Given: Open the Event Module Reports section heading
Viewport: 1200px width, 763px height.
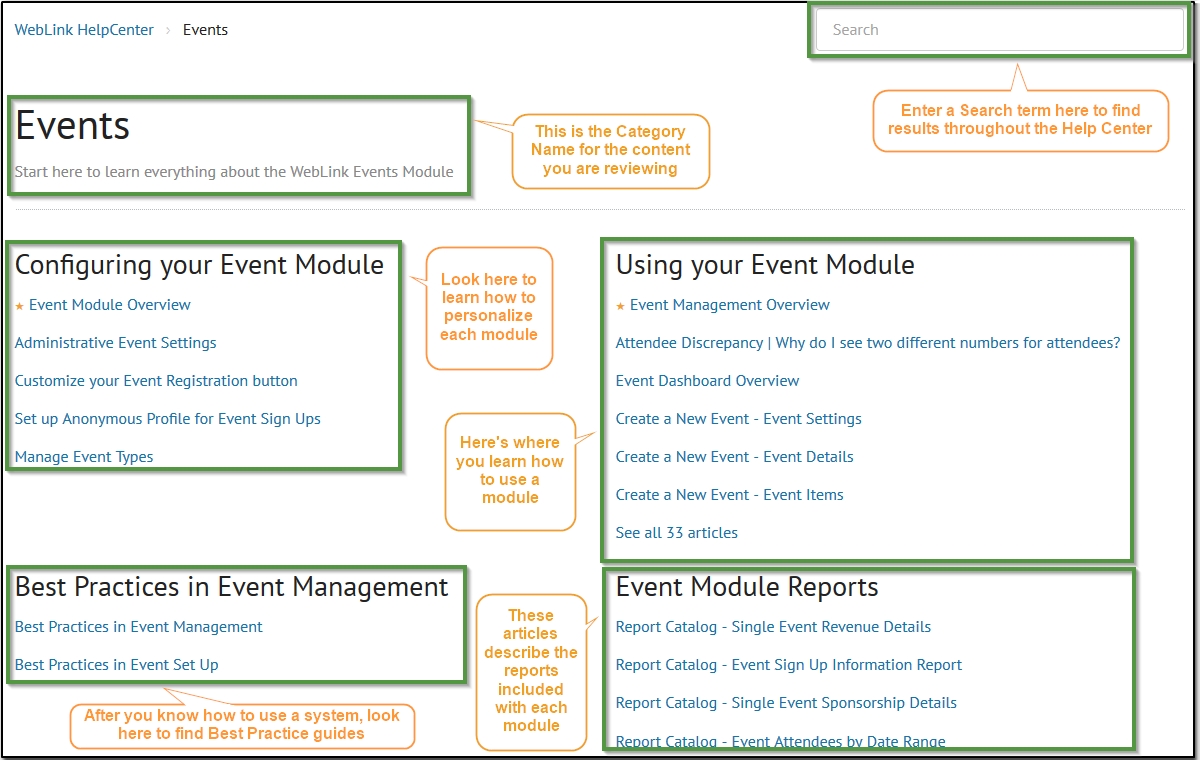Looking at the screenshot, I should click(x=747, y=587).
